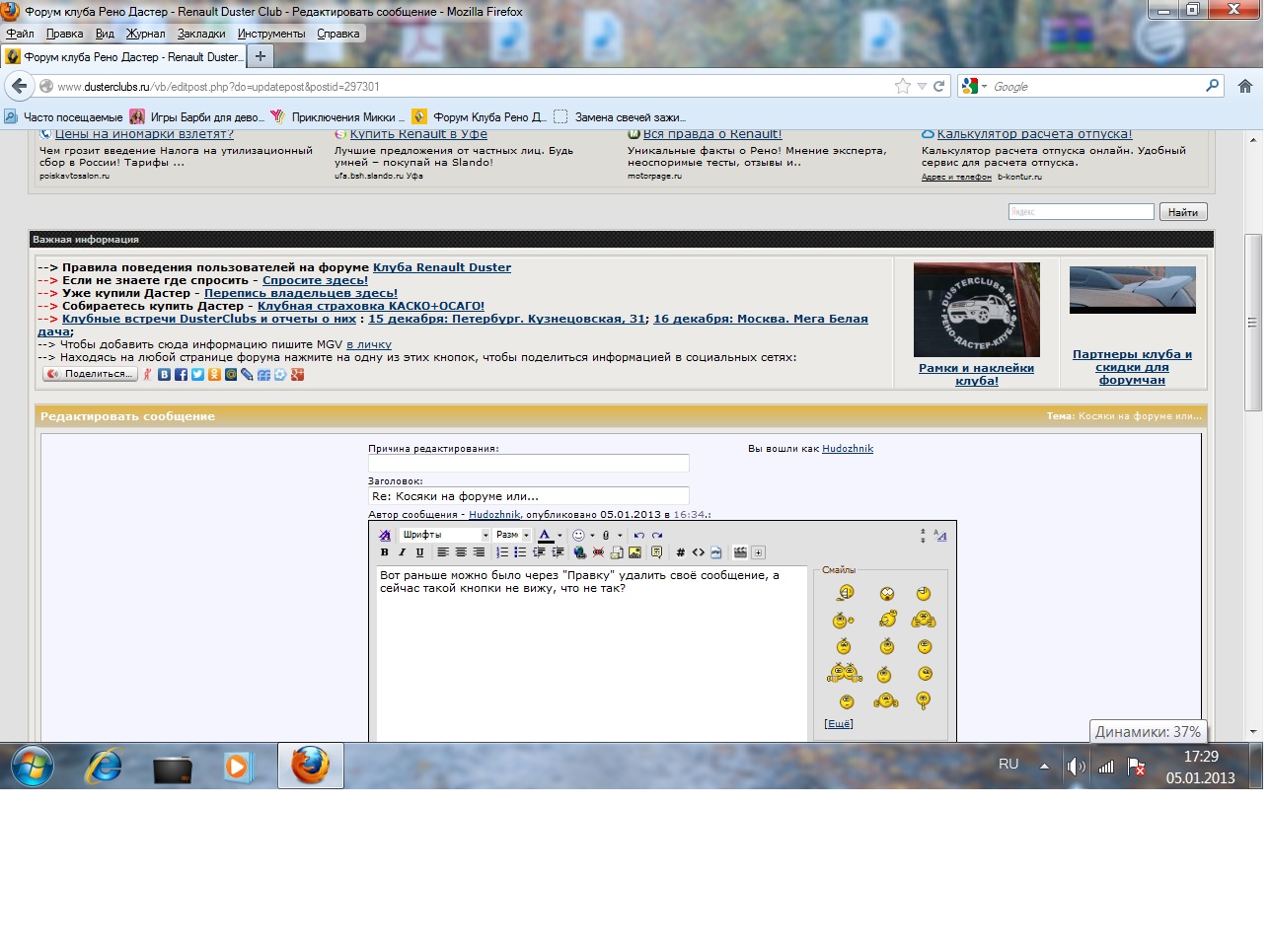This screenshot has width=1270, height=952.
Task: Undo the last edit in the editor
Action: [638, 535]
